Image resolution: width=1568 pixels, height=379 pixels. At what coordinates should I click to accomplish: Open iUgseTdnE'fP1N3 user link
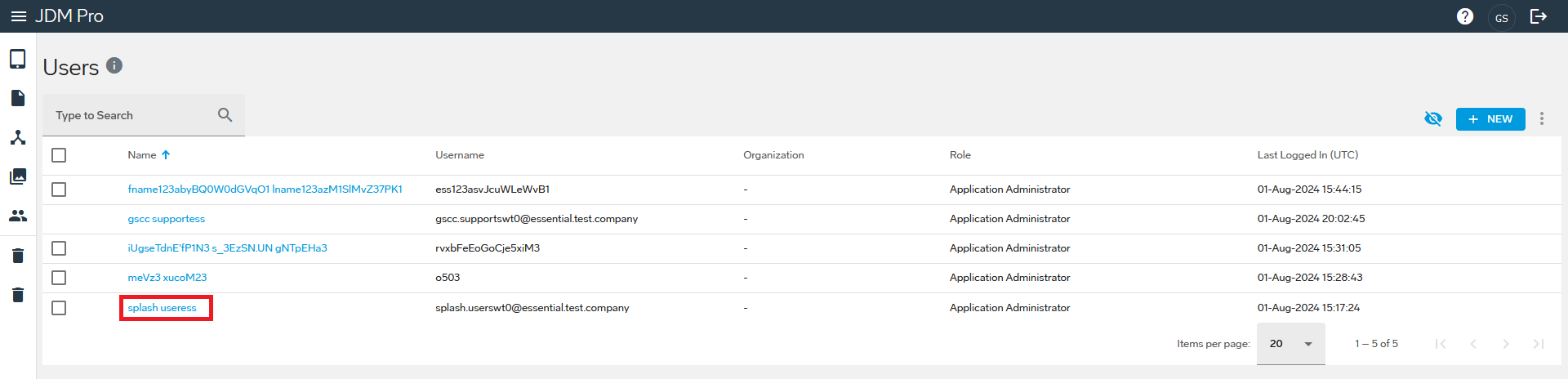(227, 248)
